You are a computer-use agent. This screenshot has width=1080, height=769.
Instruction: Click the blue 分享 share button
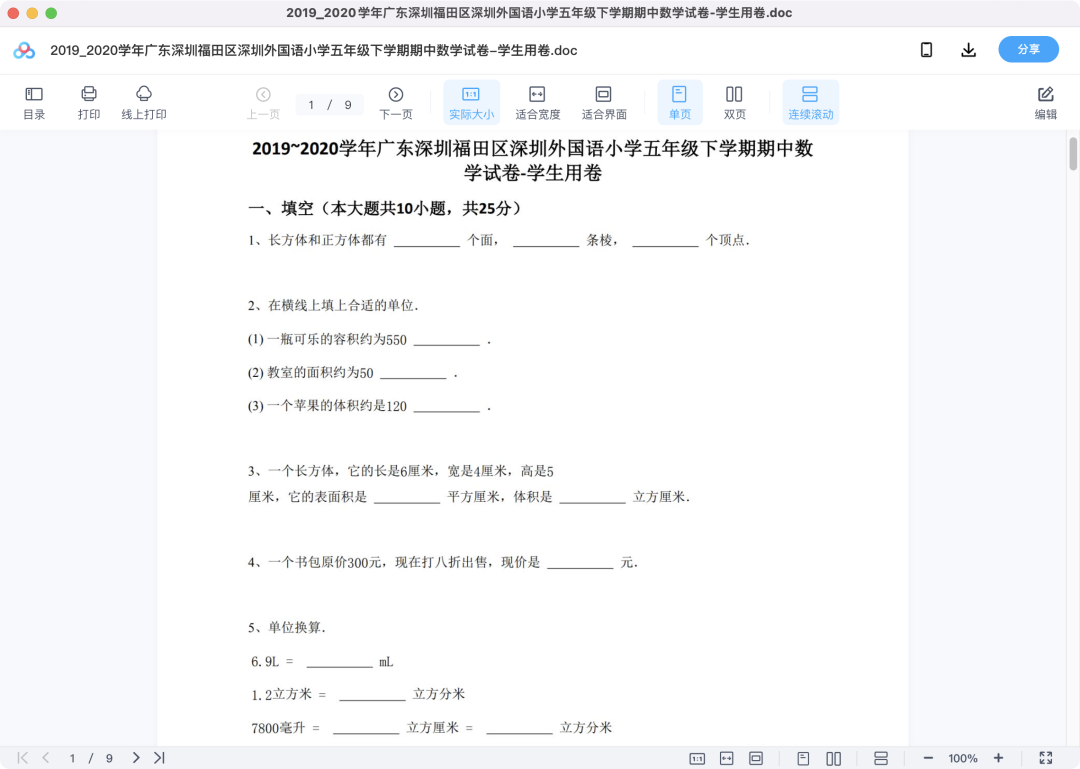[x=1028, y=50]
